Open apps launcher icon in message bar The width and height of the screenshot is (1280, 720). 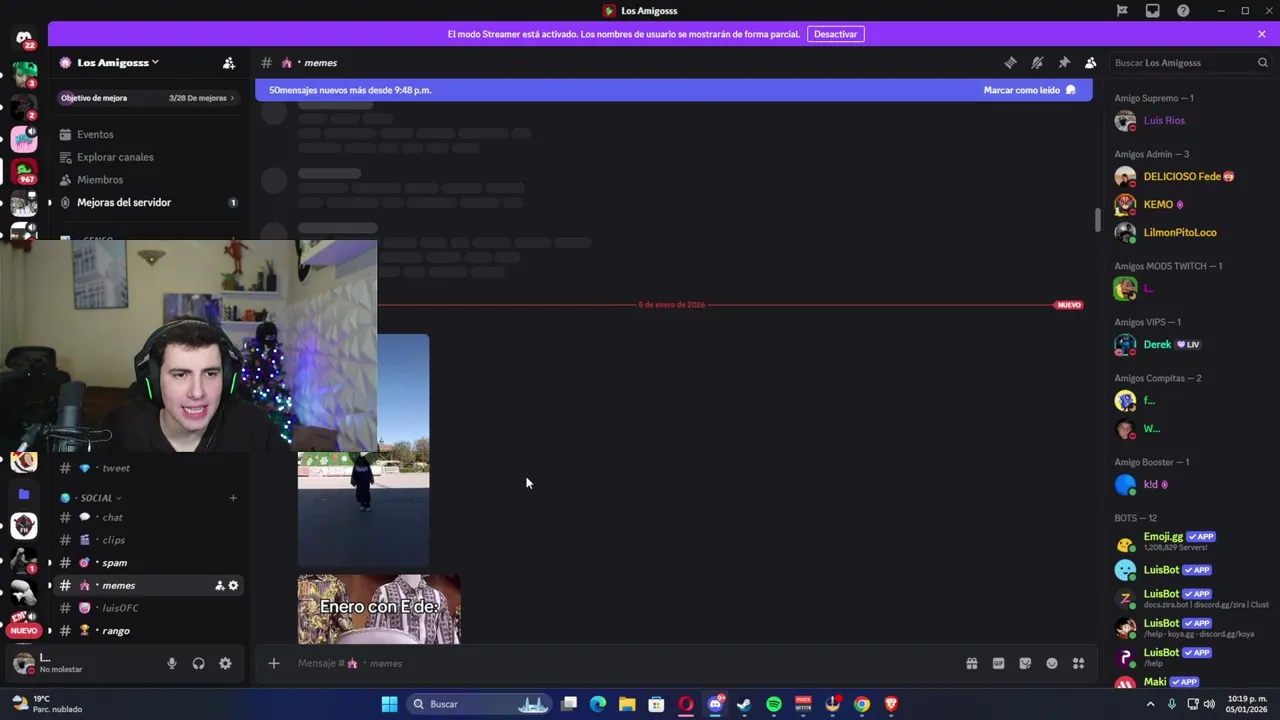pos(1079,663)
